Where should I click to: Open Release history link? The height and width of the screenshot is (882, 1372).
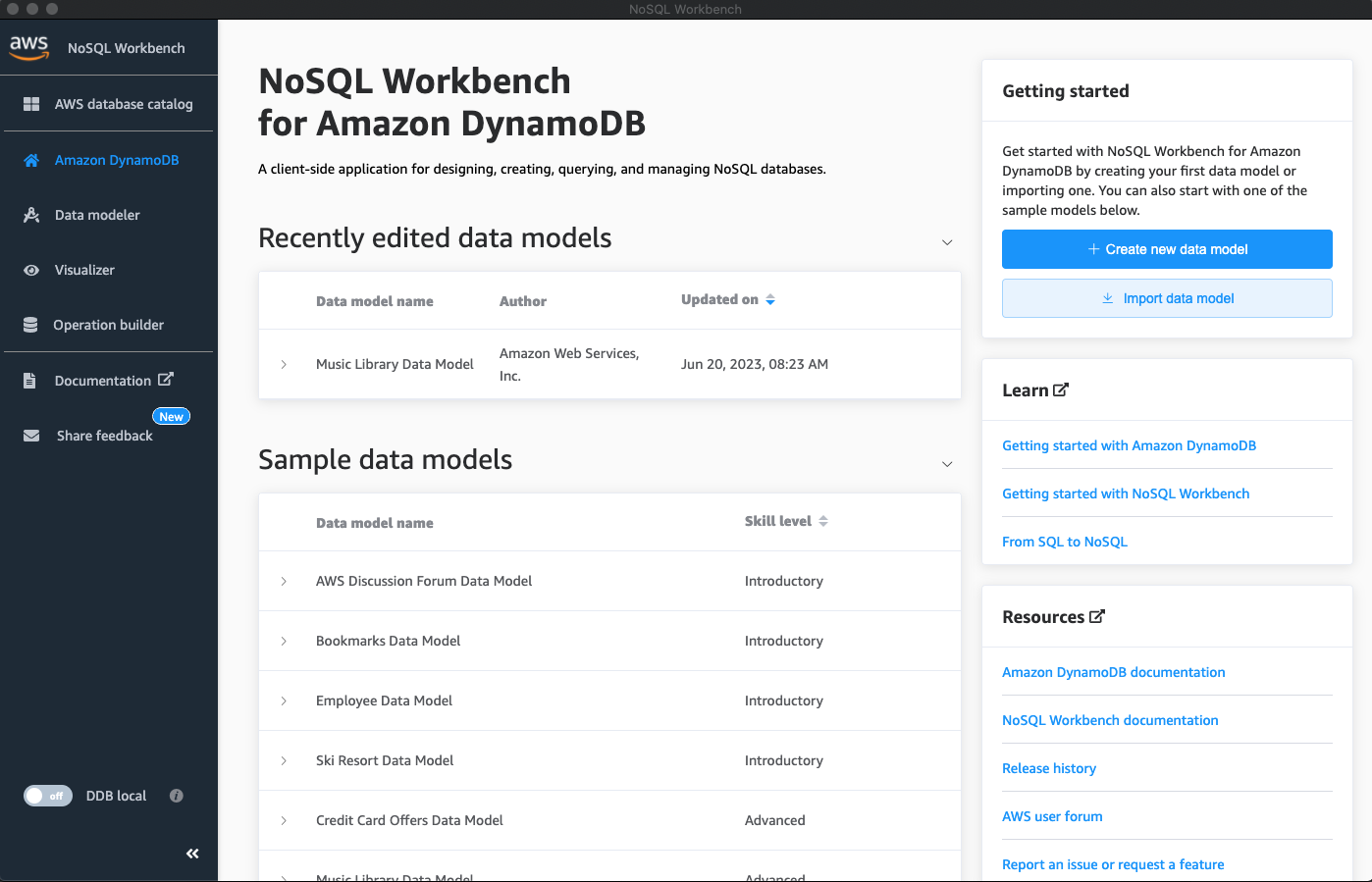pyautogui.click(x=1049, y=768)
